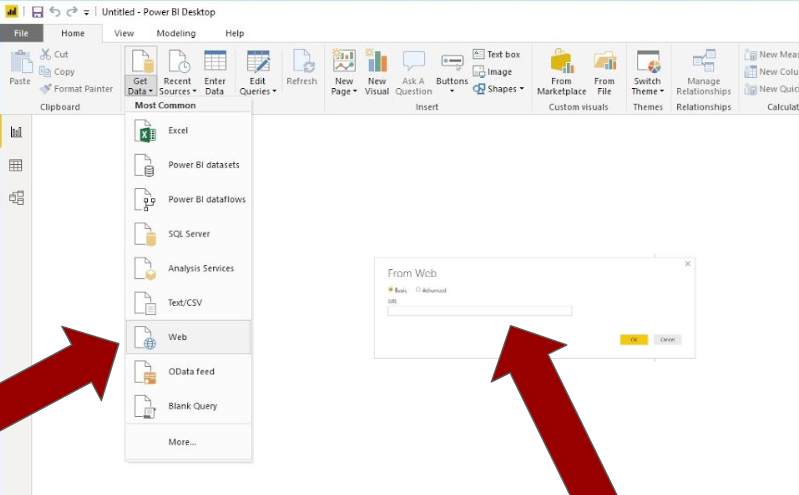Image resolution: width=799 pixels, height=495 pixels.
Task: Click the Redo arrow in title bar
Action: pyautogui.click(x=72, y=11)
